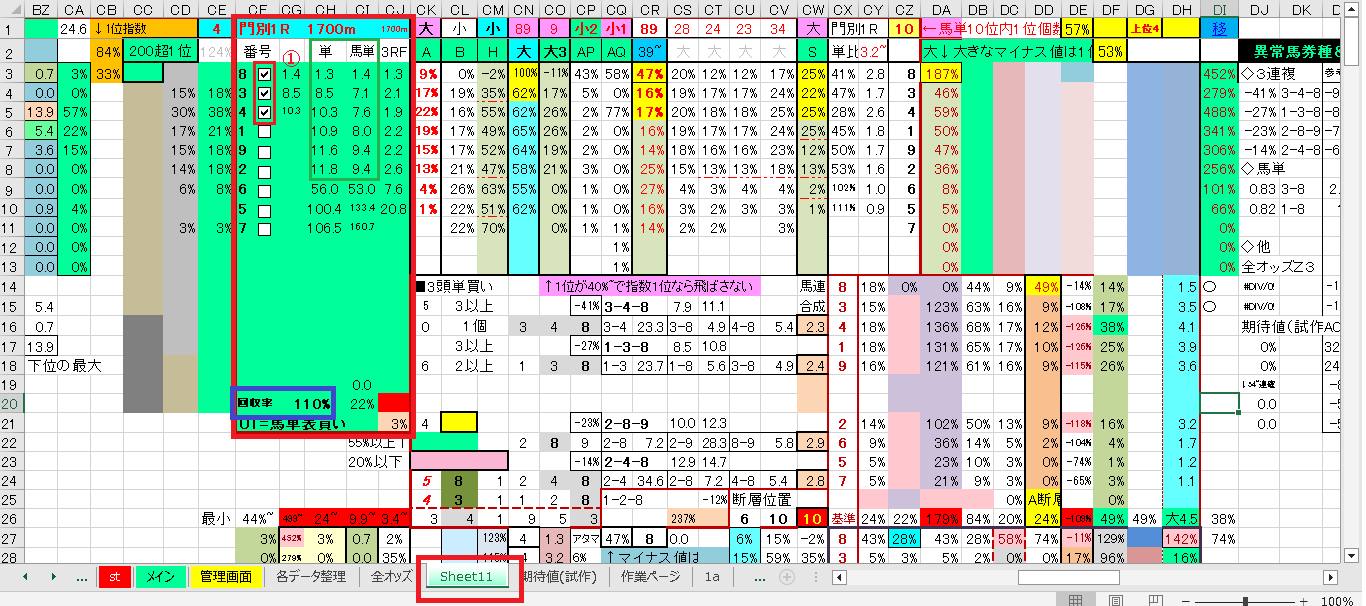1366x606 pixels.
Task: Click the Page Break Preview icon
Action: (x=1154, y=600)
